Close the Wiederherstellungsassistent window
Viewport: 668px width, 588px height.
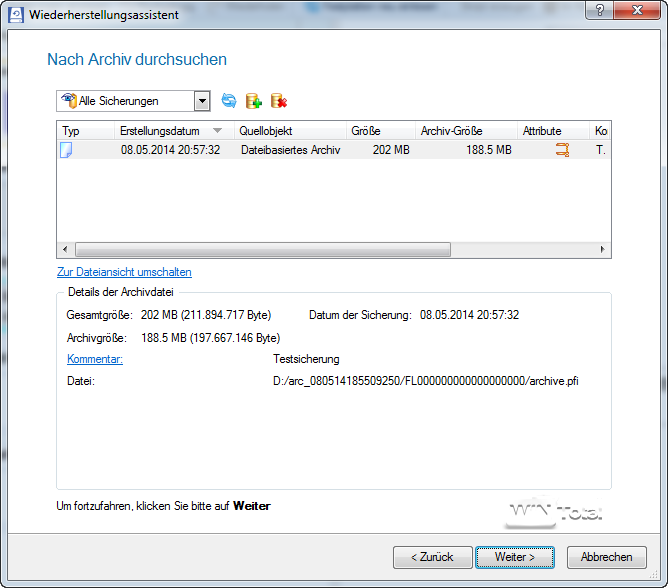click(637, 10)
